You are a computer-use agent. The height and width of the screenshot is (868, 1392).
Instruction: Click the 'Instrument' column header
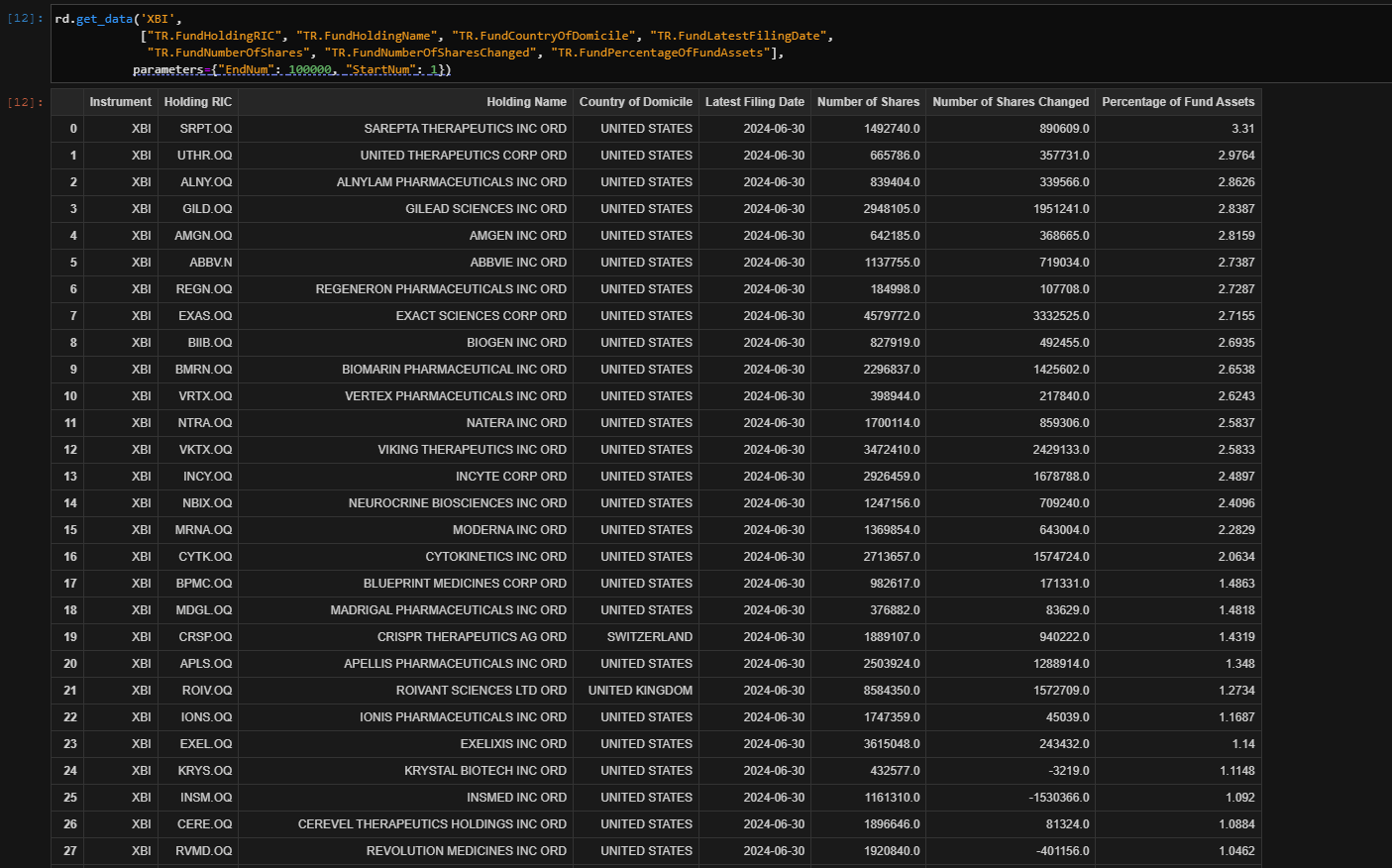(x=120, y=102)
